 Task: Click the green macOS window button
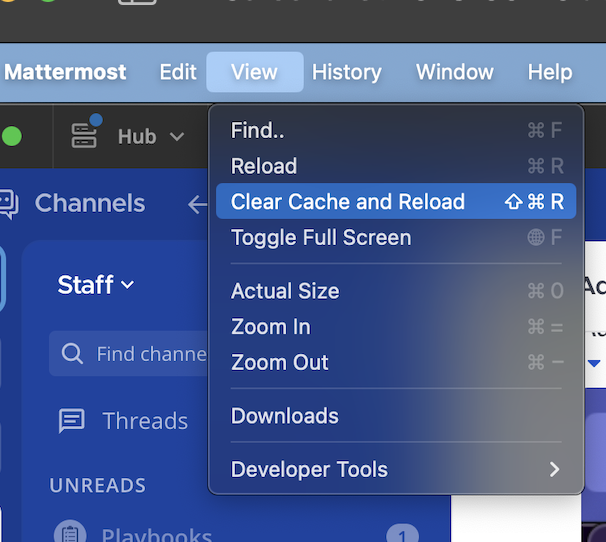(x=12, y=136)
